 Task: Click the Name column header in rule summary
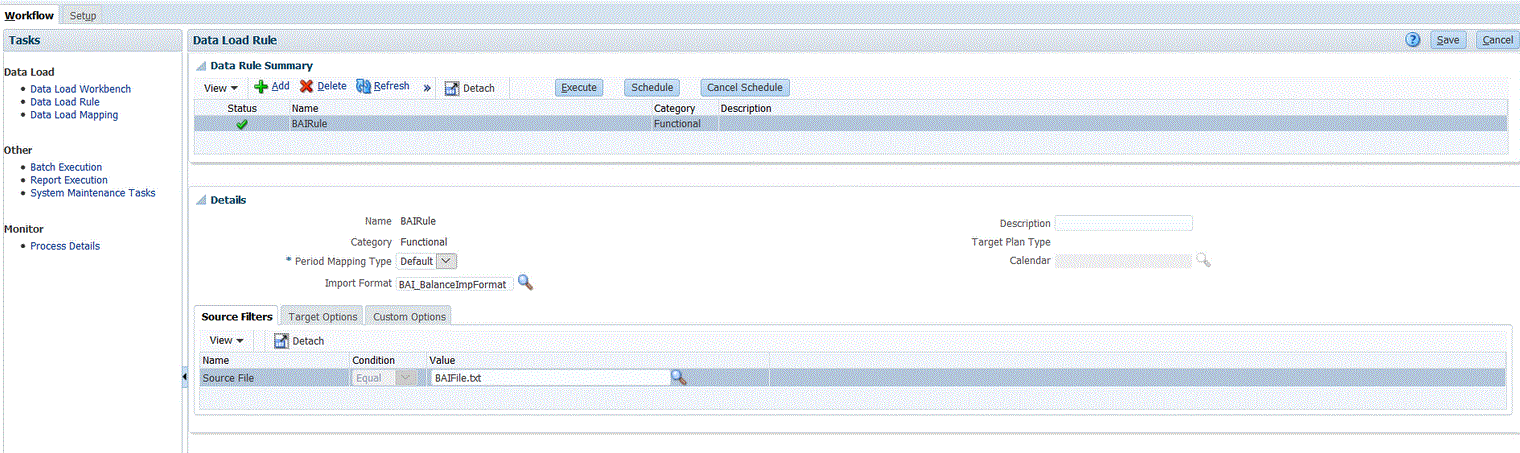pos(305,108)
